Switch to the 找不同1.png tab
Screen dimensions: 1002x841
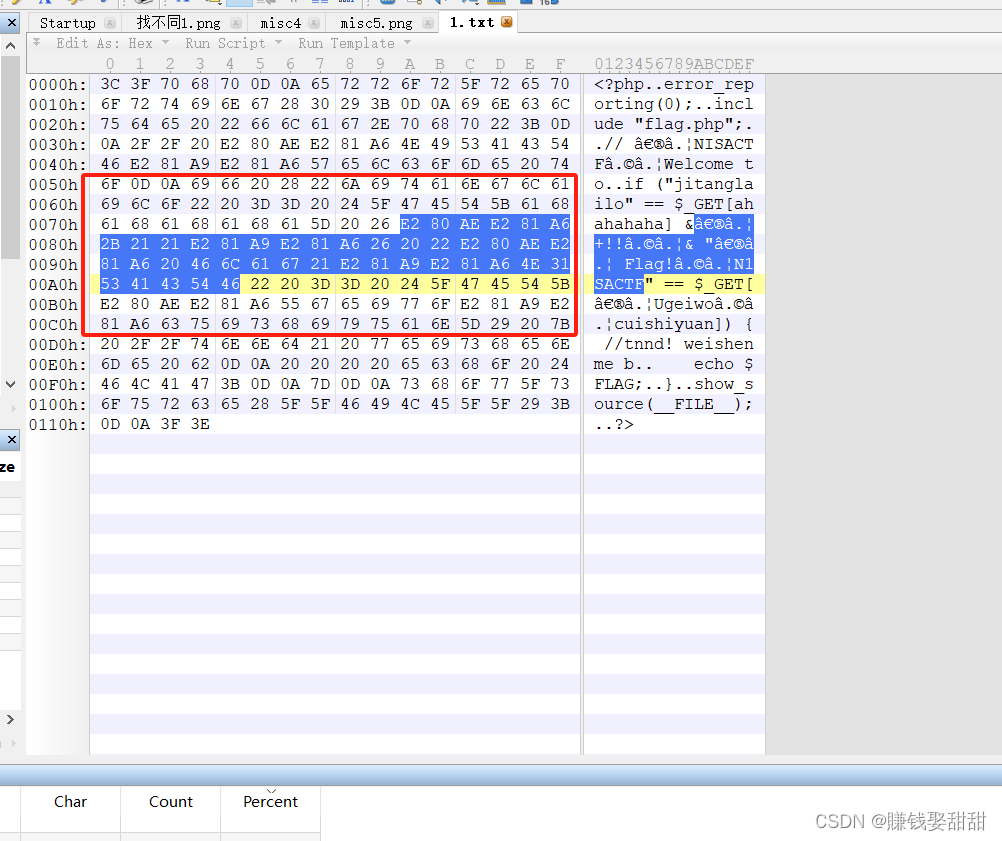point(178,23)
